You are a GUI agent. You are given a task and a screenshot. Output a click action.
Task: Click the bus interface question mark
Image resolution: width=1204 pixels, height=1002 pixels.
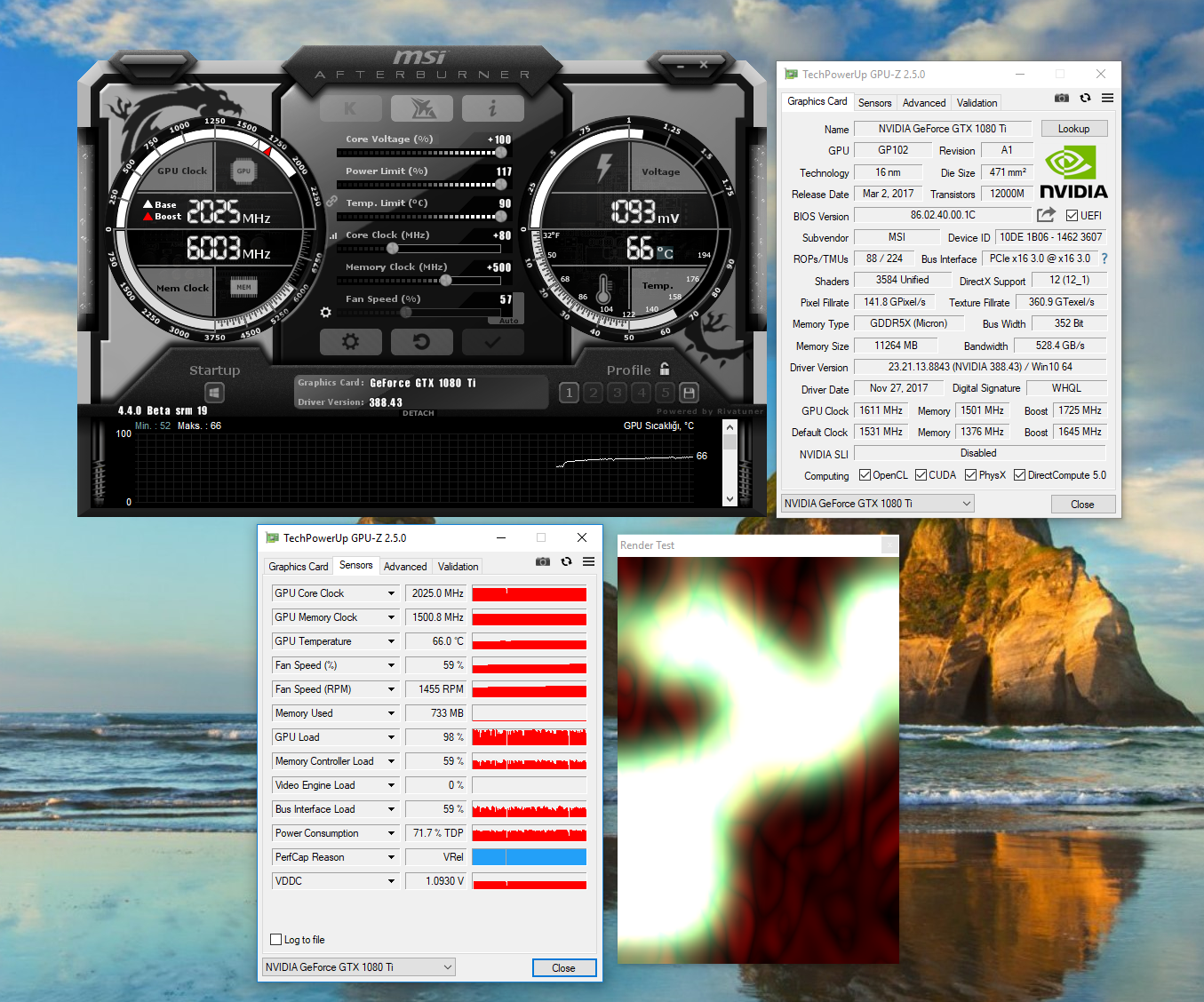click(1104, 258)
